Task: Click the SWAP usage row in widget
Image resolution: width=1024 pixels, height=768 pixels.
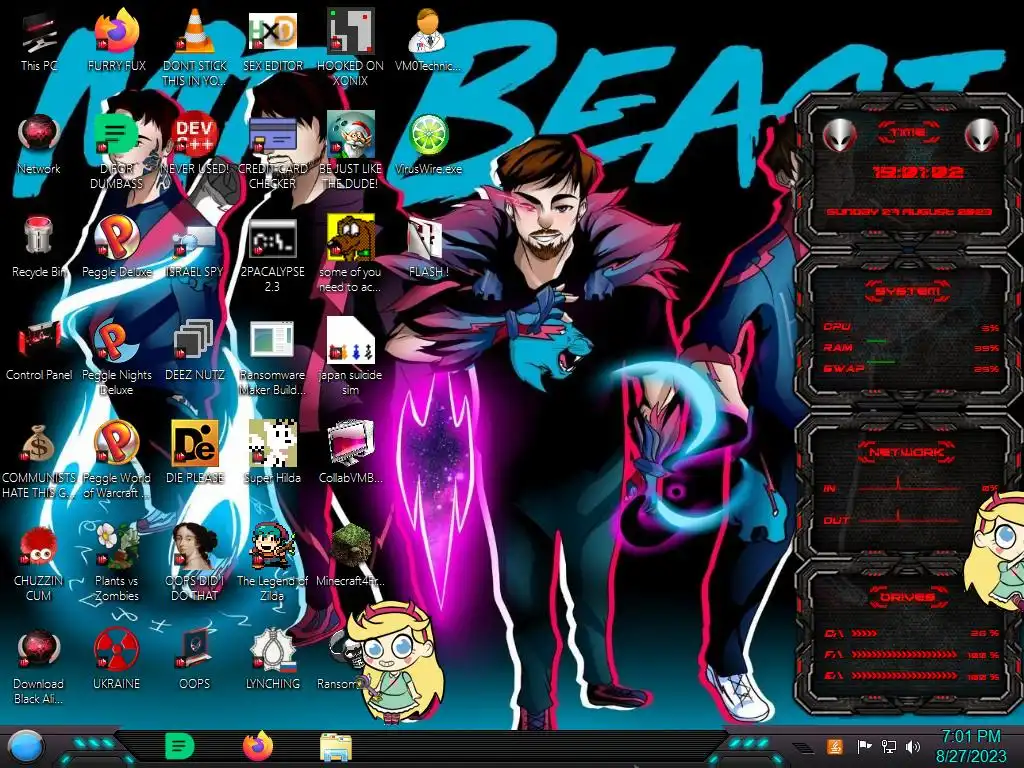Action: point(911,369)
